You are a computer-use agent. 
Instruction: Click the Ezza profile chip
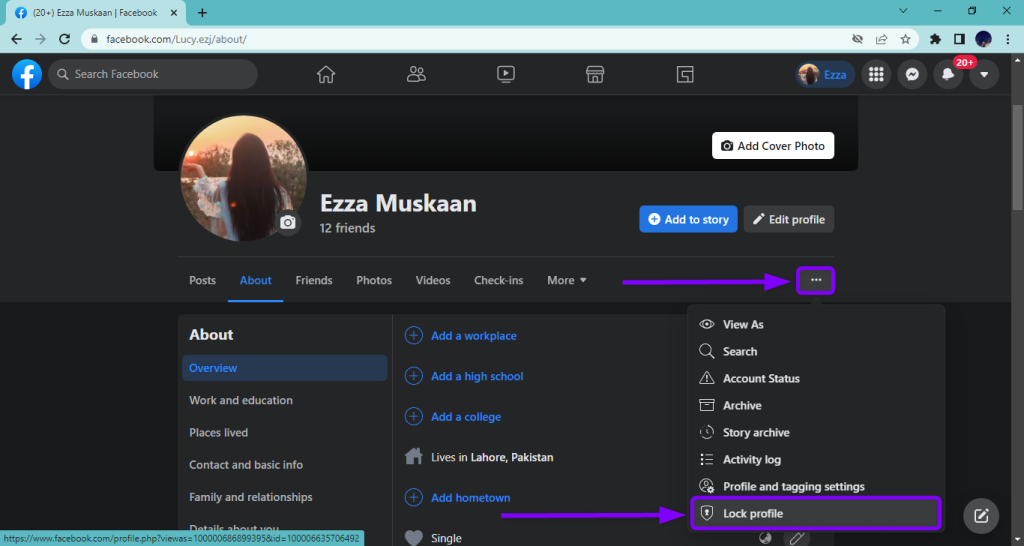click(825, 74)
